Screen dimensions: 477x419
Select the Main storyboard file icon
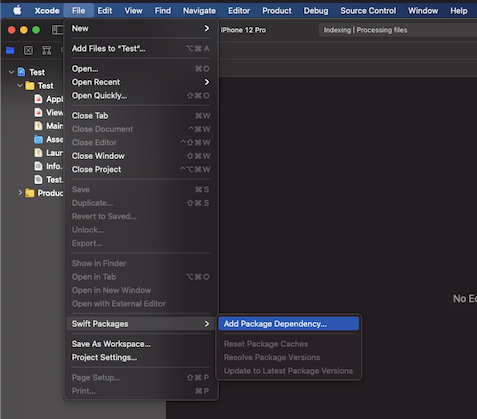click(x=38, y=126)
